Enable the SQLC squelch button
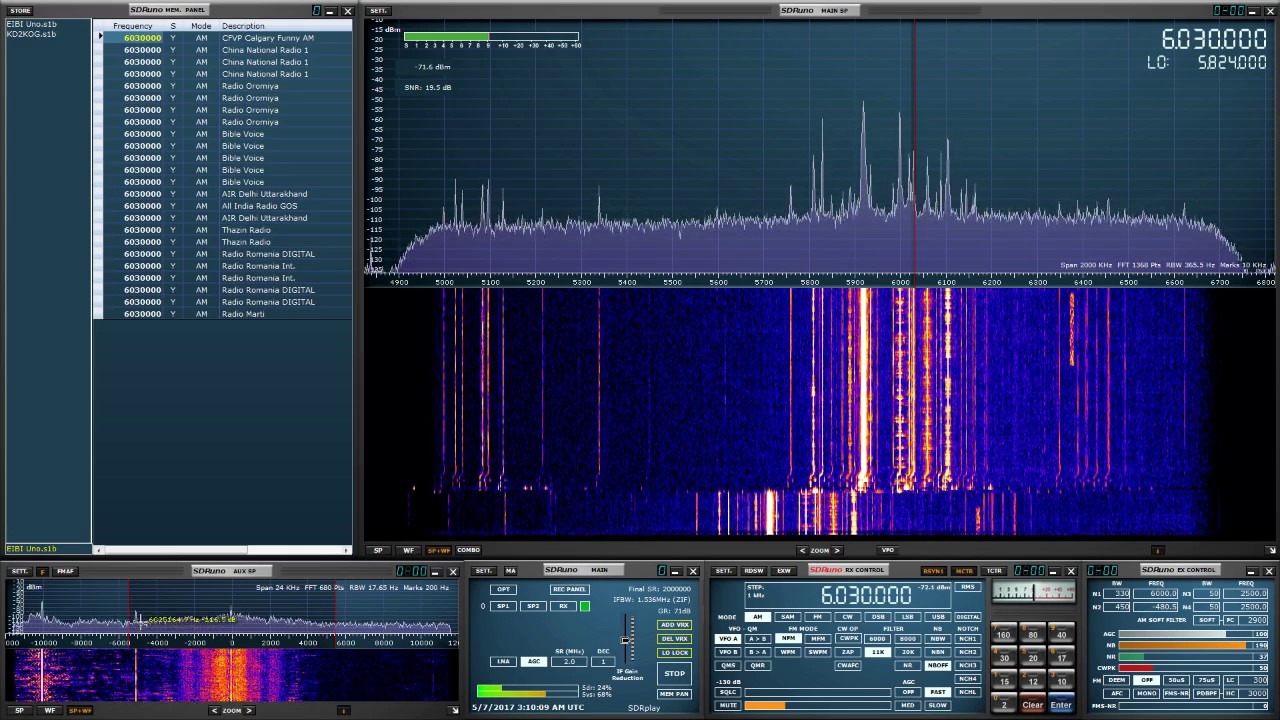 click(x=728, y=692)
